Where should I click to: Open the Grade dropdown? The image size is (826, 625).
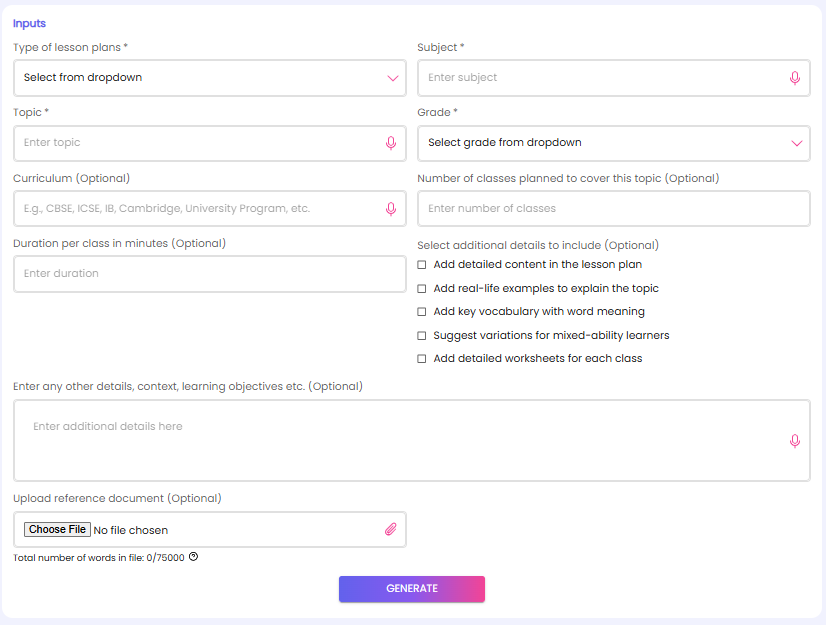(614, 143)
